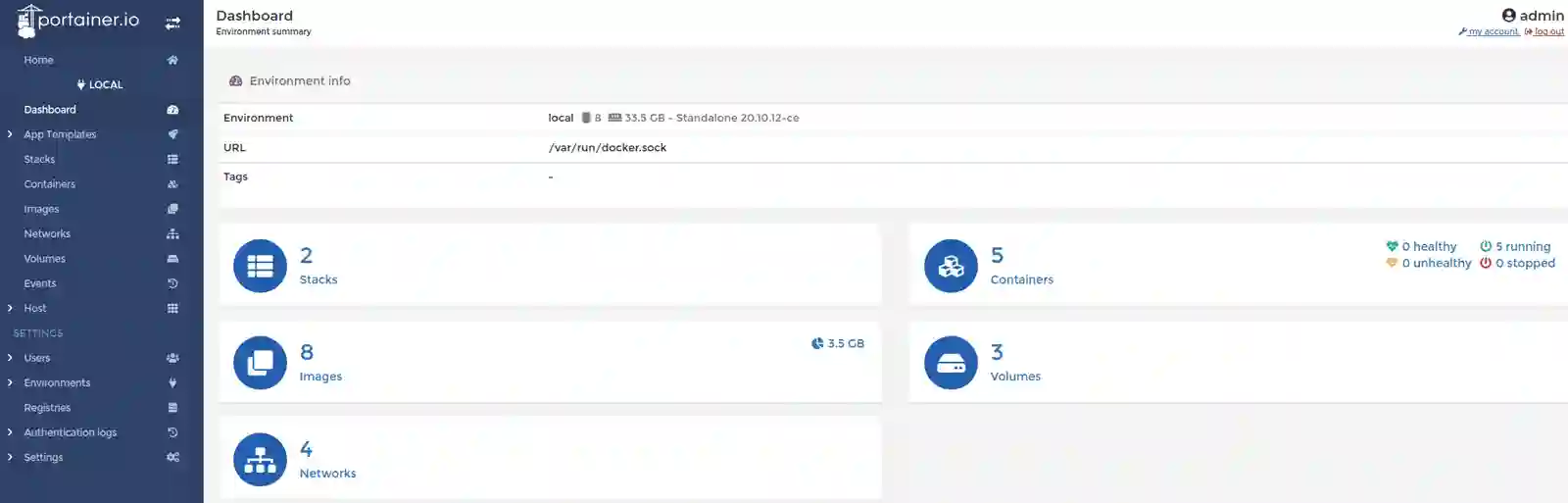1568x503 pixels.
Task: Click the Home icon in the sidebar
Action: tap(172, 60)
